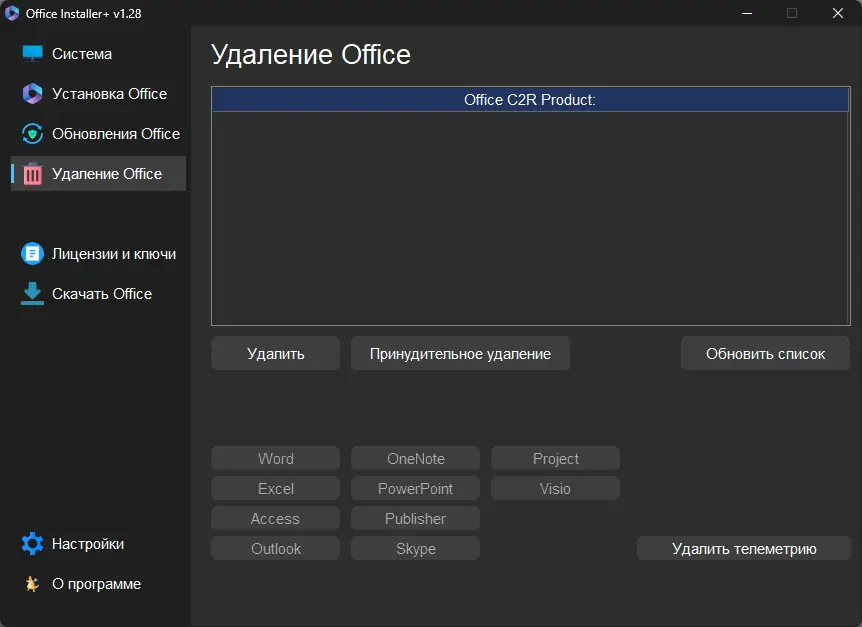Click the monitor icon beside Система
This screenshot has height=627, width=862.
[33, 54]
